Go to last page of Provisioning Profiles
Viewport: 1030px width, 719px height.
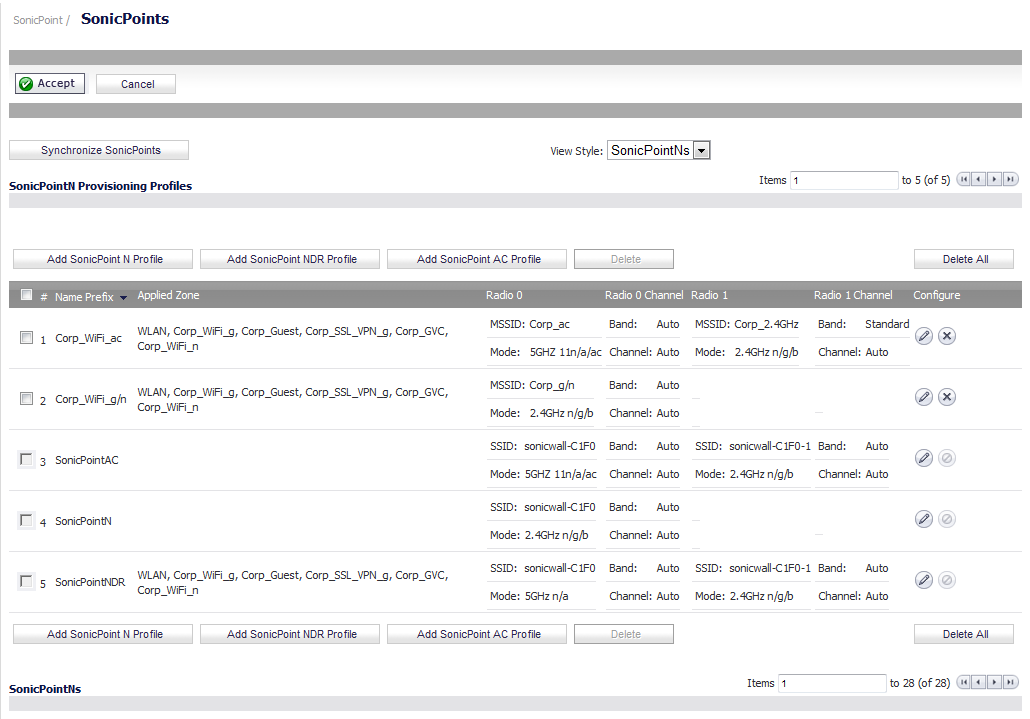tap(1010, 179)
